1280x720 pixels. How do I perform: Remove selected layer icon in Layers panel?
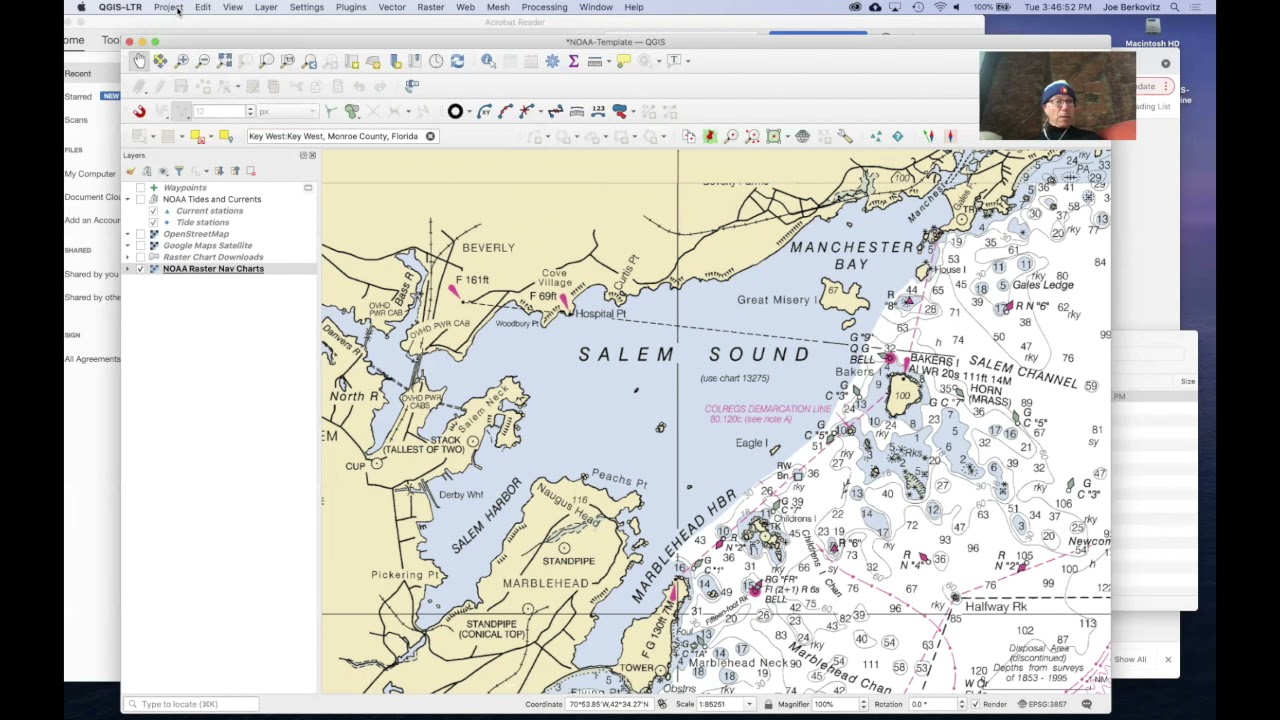[x=251, y=171]
